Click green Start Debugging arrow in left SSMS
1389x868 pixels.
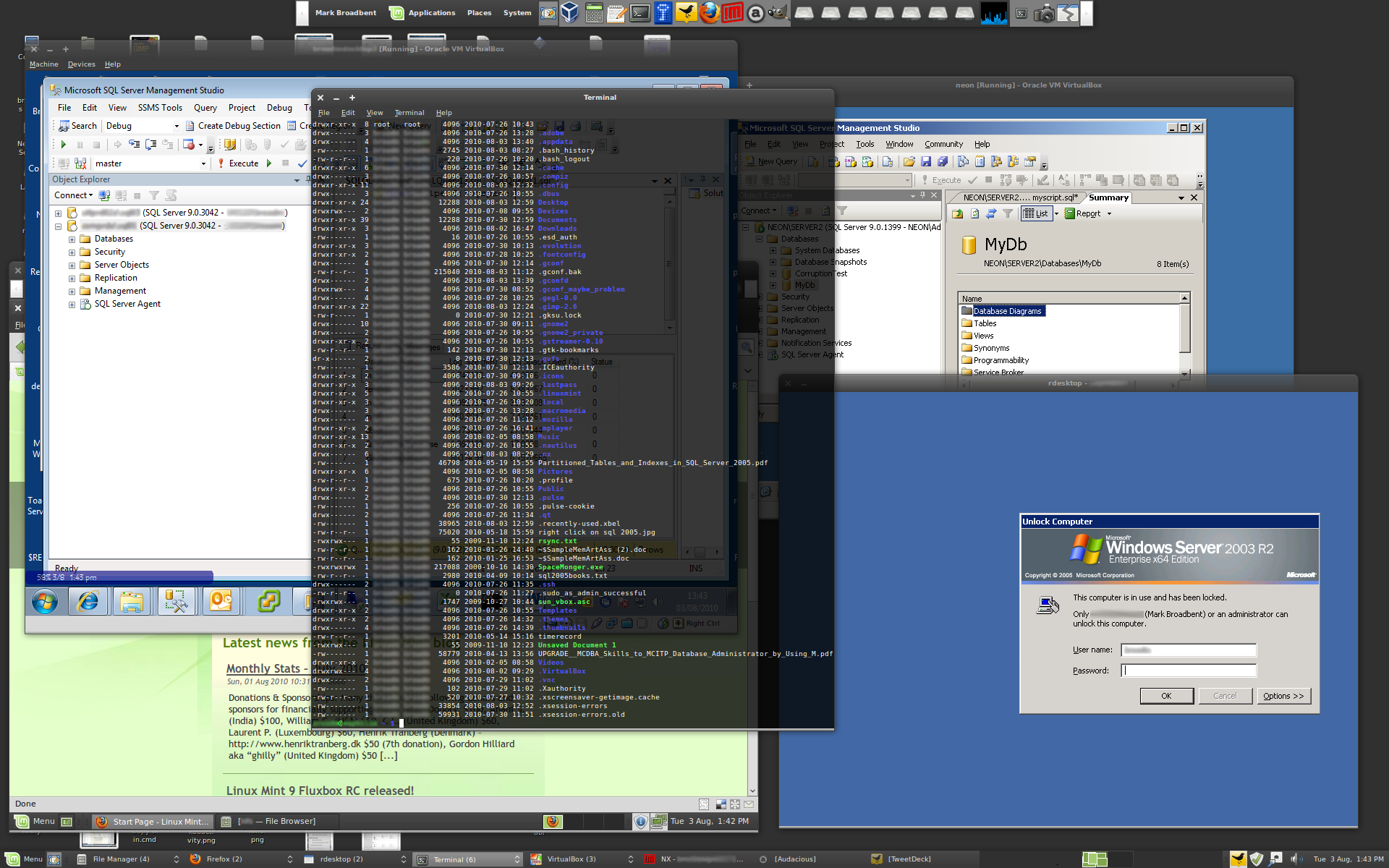tap(64, 145)
